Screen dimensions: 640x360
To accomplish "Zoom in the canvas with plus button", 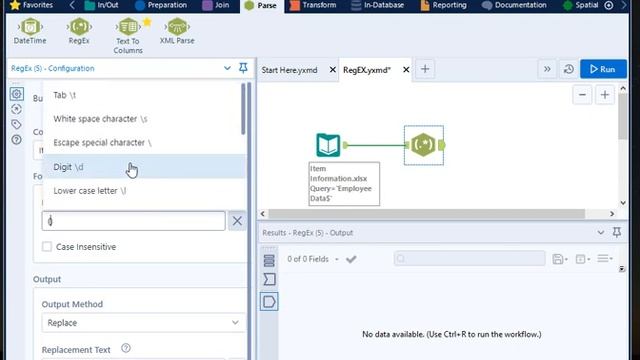I will [x=604, y=95].
